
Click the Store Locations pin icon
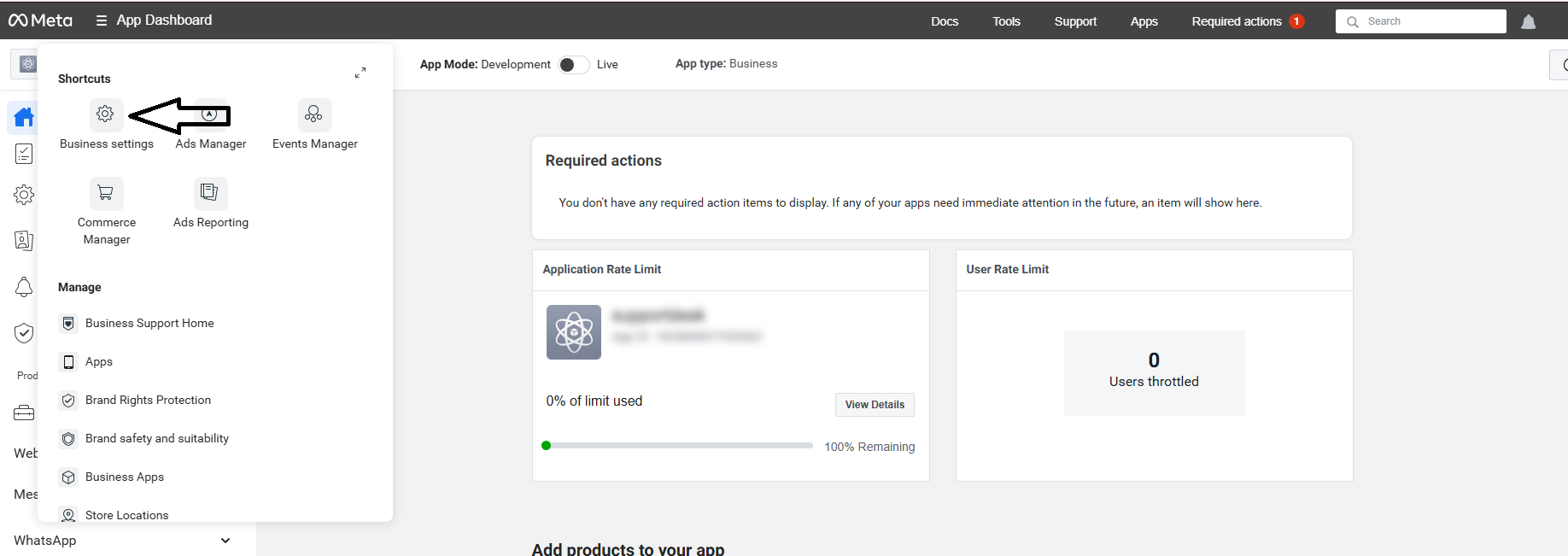[x=68, y=515]
